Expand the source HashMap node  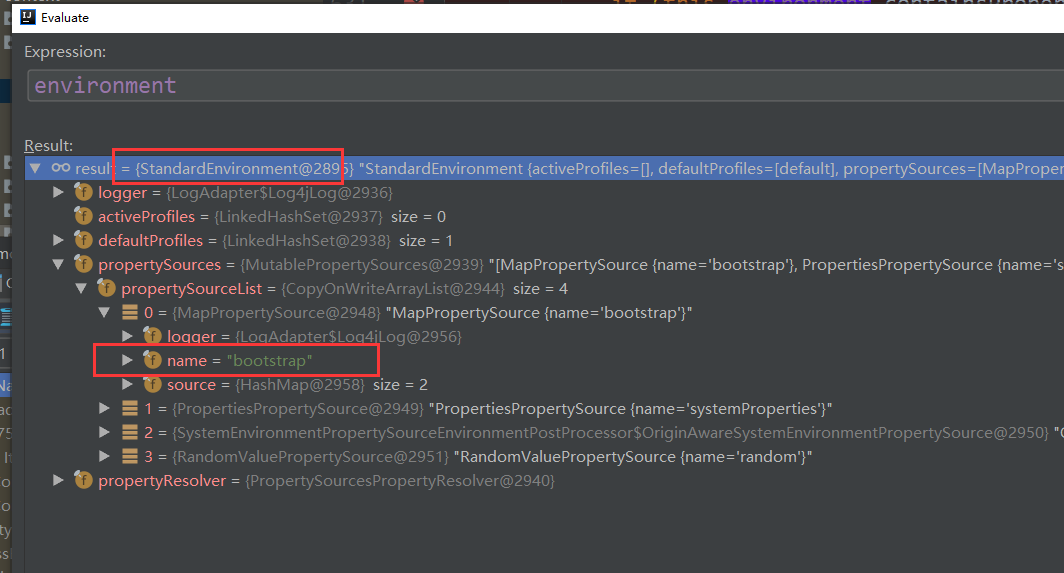pyautogui.click(x=127, y=384)
